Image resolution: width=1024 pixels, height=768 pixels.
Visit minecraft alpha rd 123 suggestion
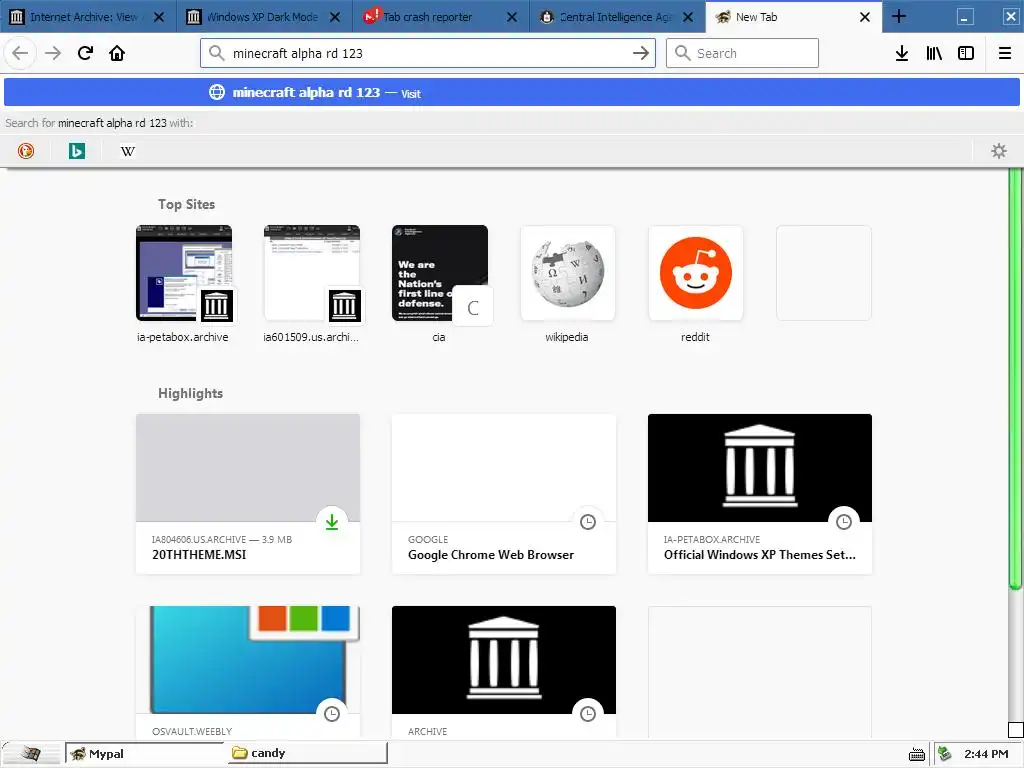(511, 93)
